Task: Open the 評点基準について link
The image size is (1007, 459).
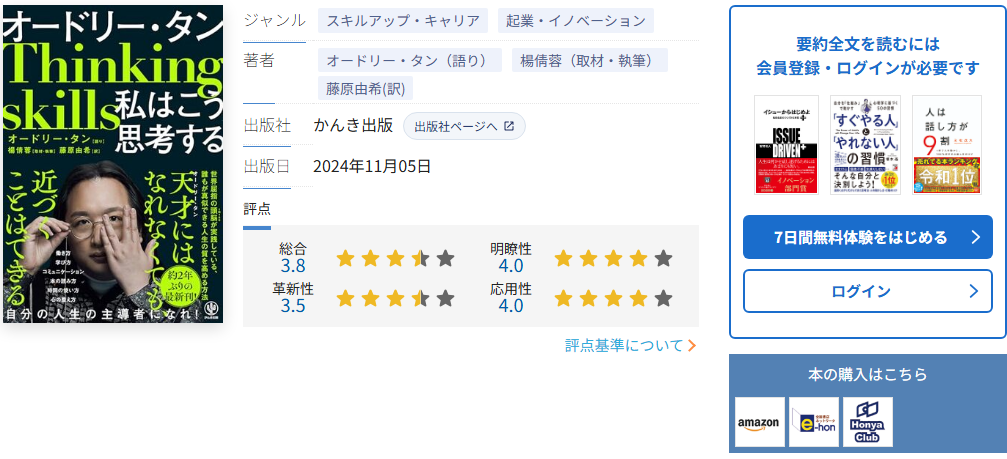Action: click(x=624, y=345)
